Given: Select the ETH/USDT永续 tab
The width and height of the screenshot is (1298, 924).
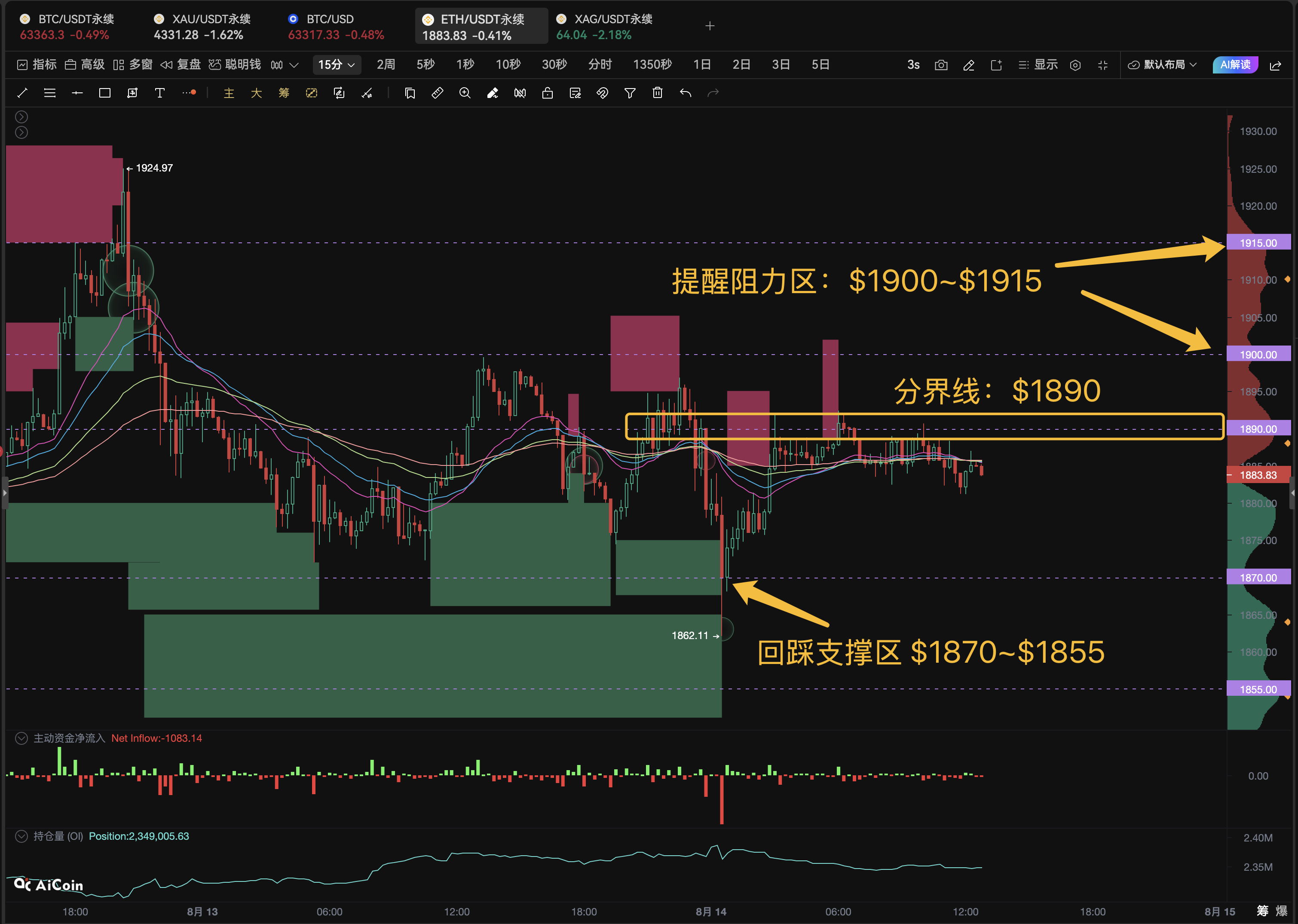Looking at the screenshot, I should click(x=481, y=27).
